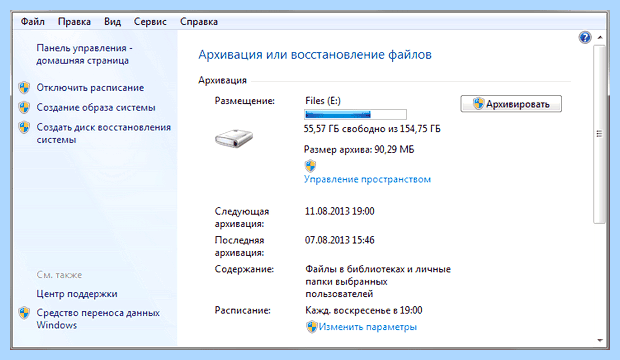The width and height of the screenshot is (620, 360).
Task: Click the vertical scrollbar thumb
Action: click(x=599, y=135)
